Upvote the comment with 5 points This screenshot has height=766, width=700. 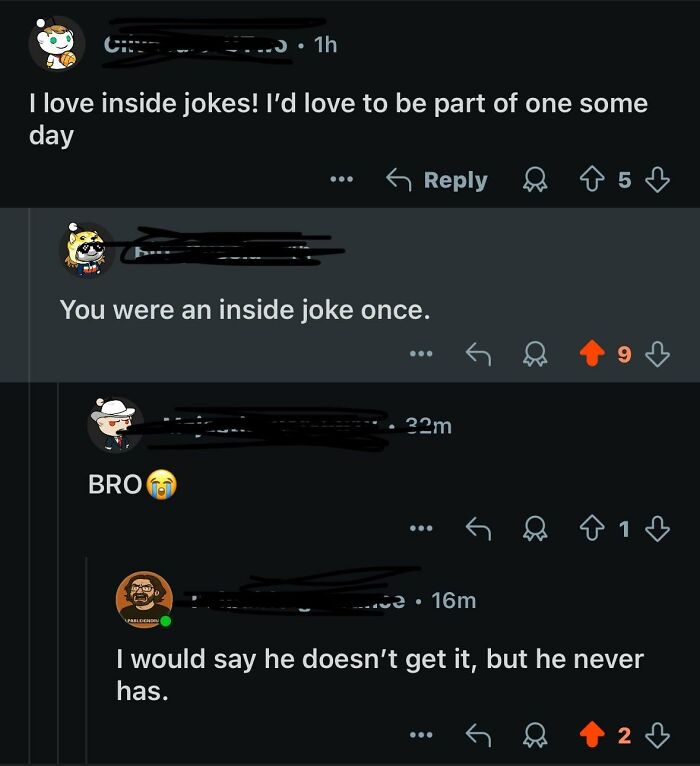coord(592,180)
